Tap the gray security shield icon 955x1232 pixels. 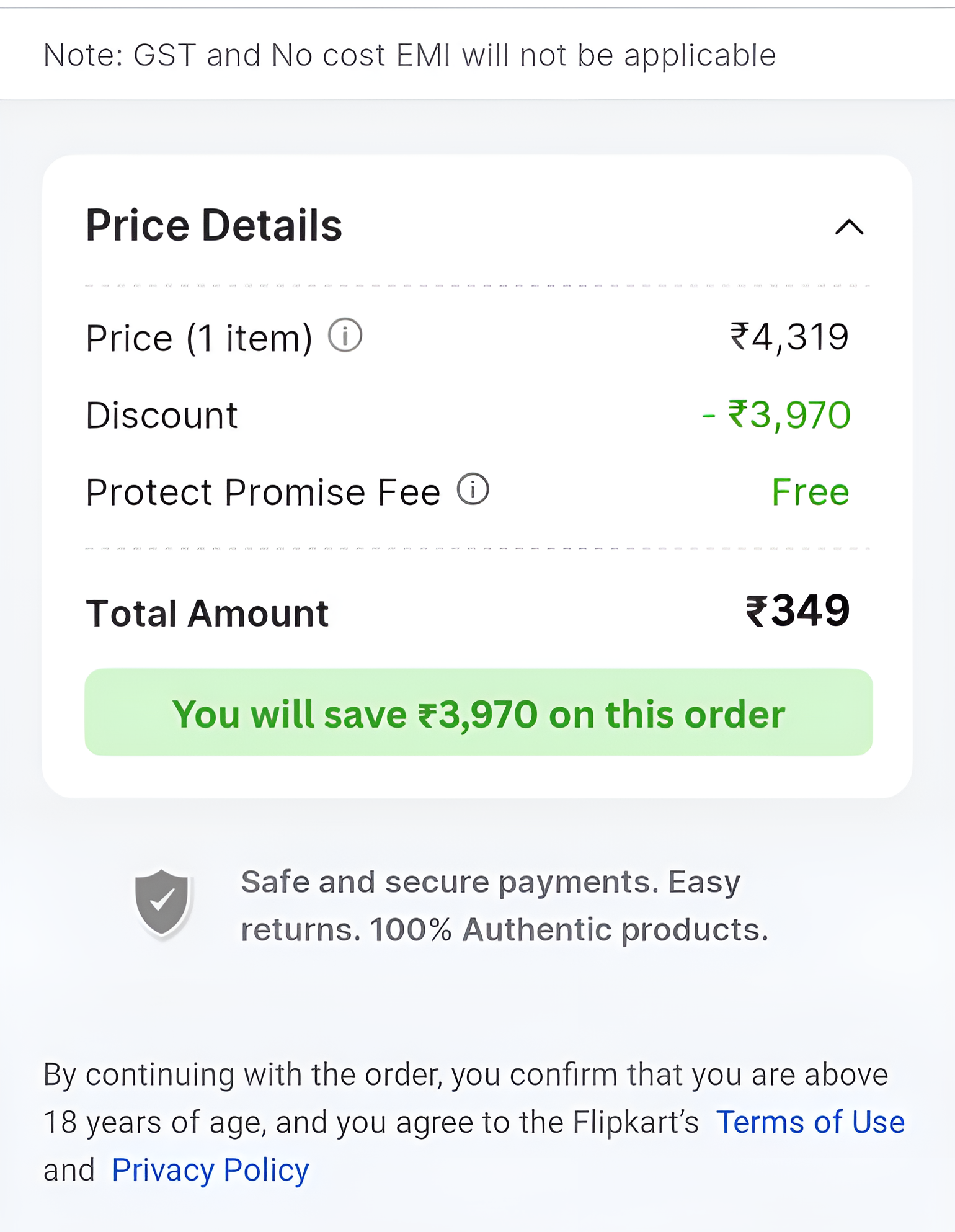point(162,903)
